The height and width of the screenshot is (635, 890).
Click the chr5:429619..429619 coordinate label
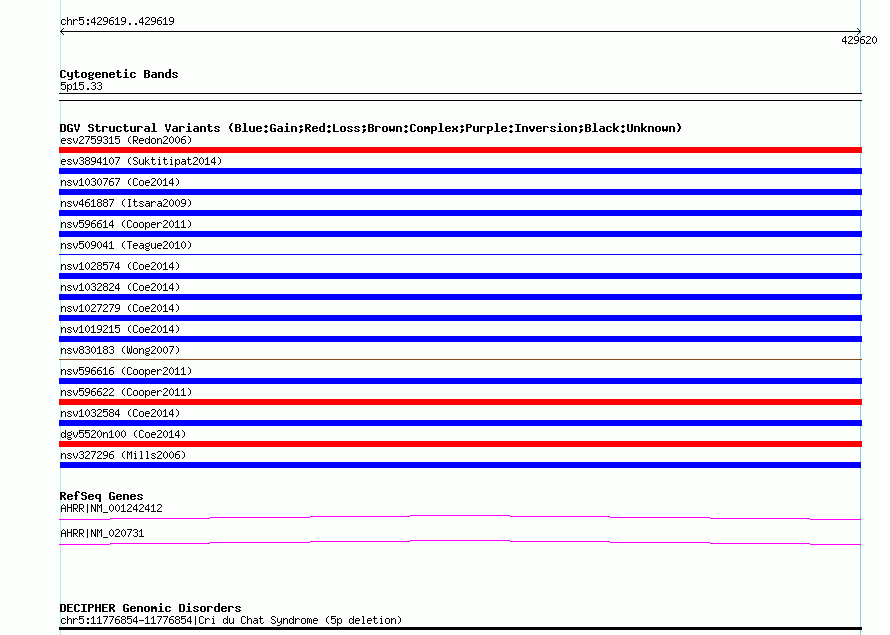click(x=117, y=21)
